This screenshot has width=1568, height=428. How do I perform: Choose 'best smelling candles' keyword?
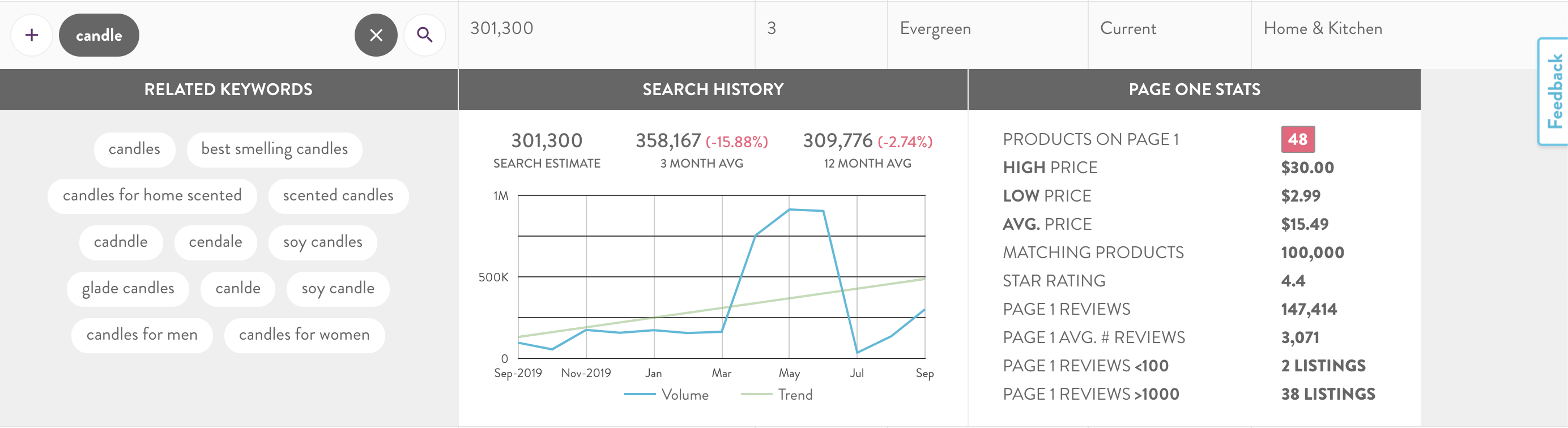(275, 149)
